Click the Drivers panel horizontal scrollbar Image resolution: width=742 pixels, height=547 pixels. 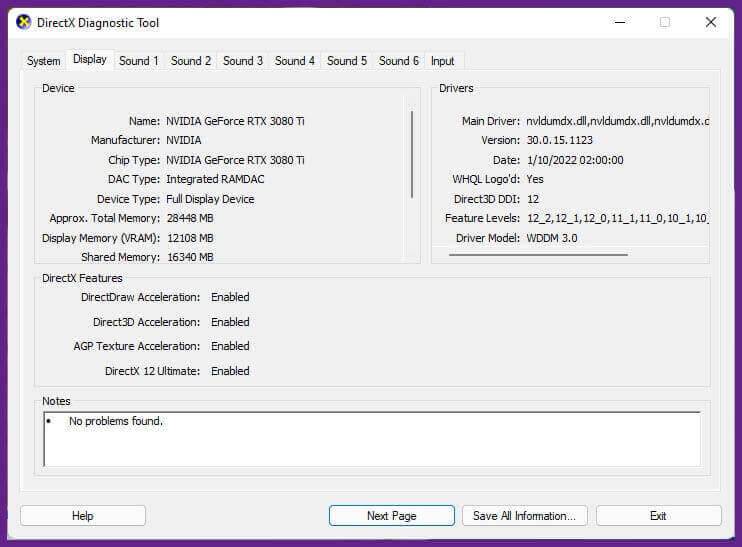tap(538, 255)
